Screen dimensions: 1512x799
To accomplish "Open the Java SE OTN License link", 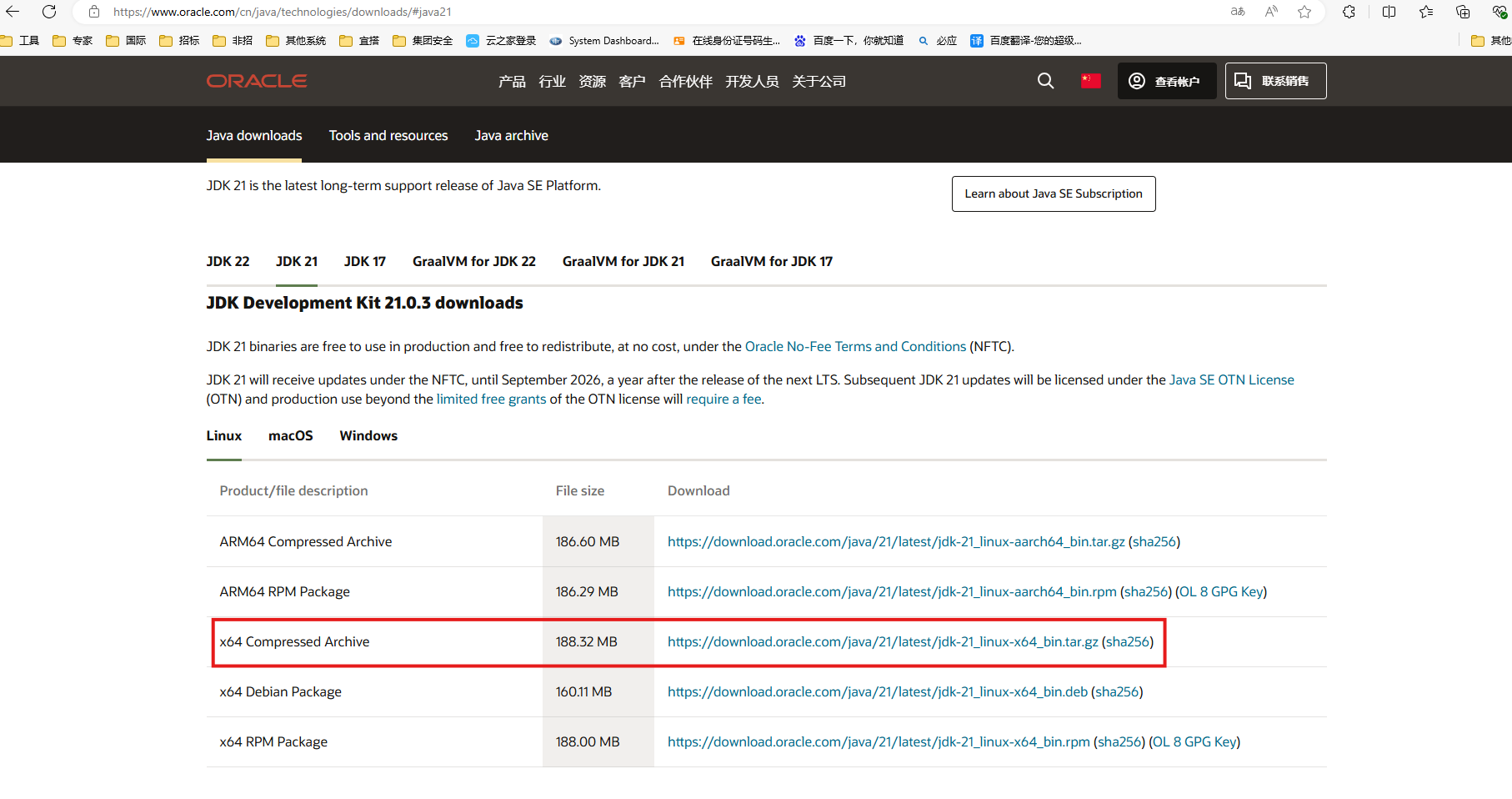I will click(x=1232, y=379).
